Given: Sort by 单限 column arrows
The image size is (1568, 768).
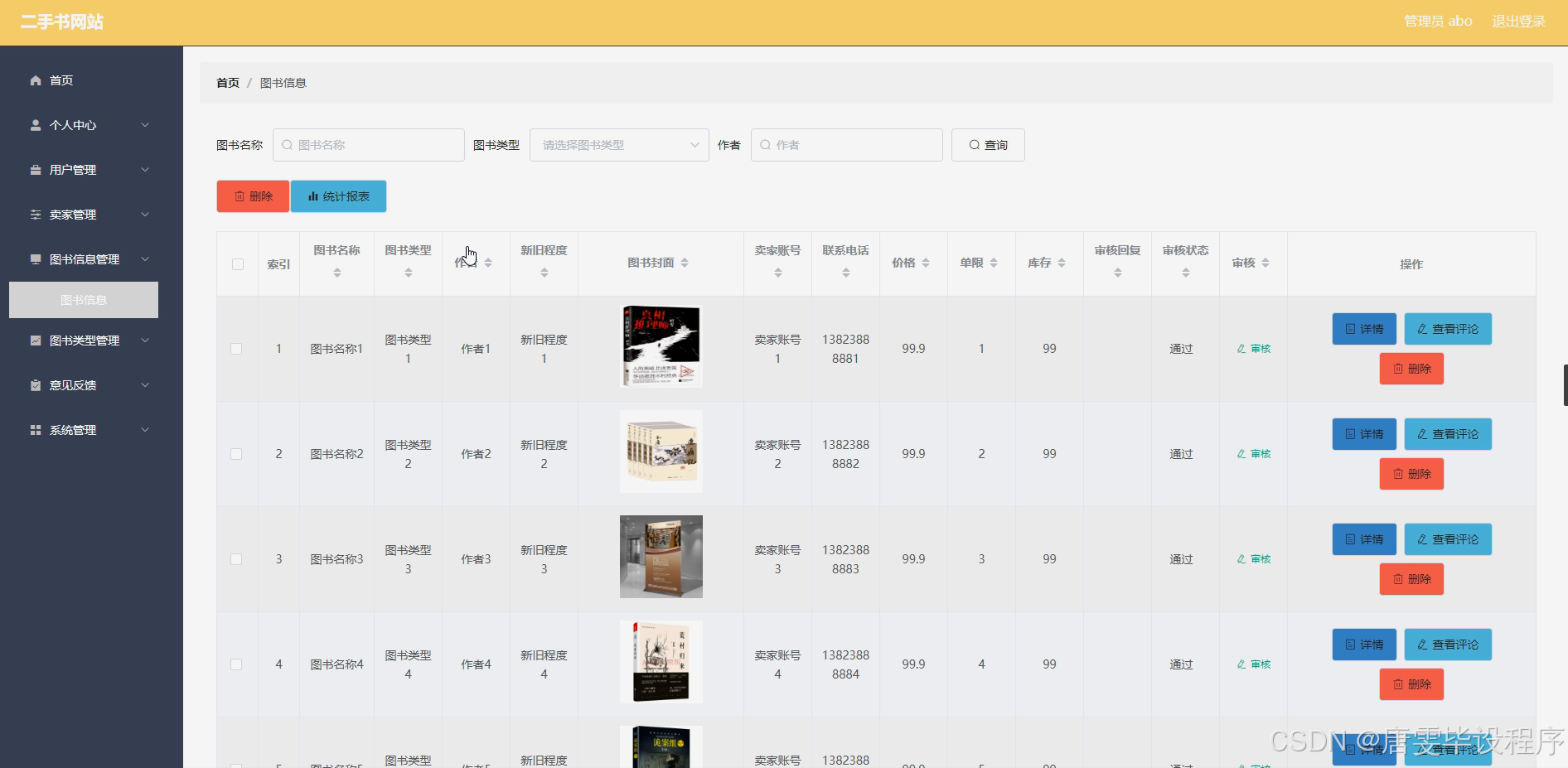Looking at the screenshot, I should coord(994,263).
